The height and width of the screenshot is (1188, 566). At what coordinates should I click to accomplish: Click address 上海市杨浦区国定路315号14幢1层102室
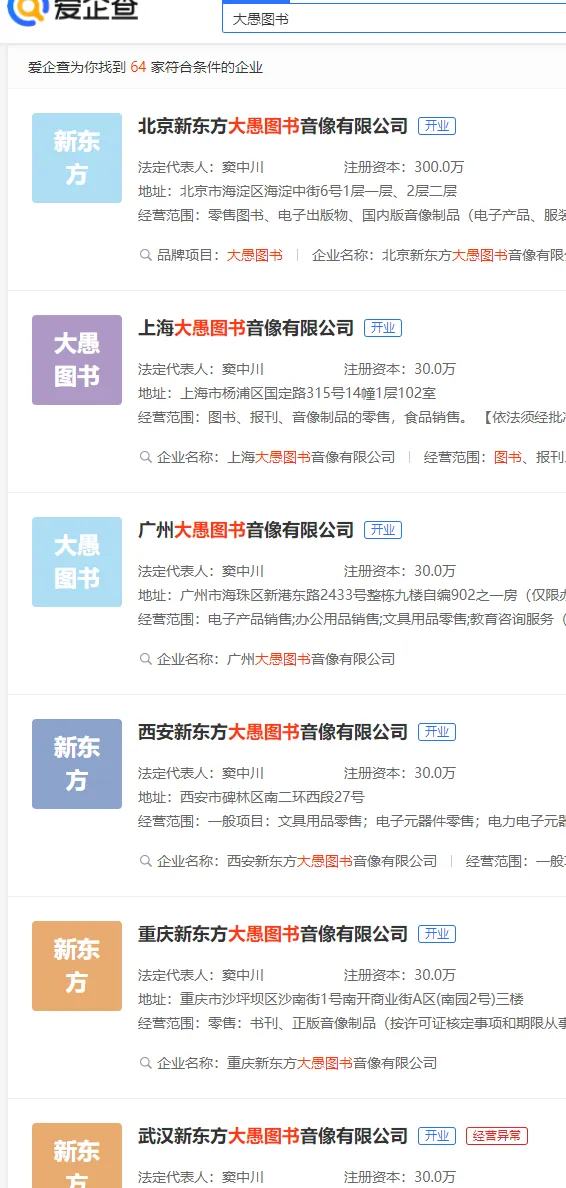(308, 393)
